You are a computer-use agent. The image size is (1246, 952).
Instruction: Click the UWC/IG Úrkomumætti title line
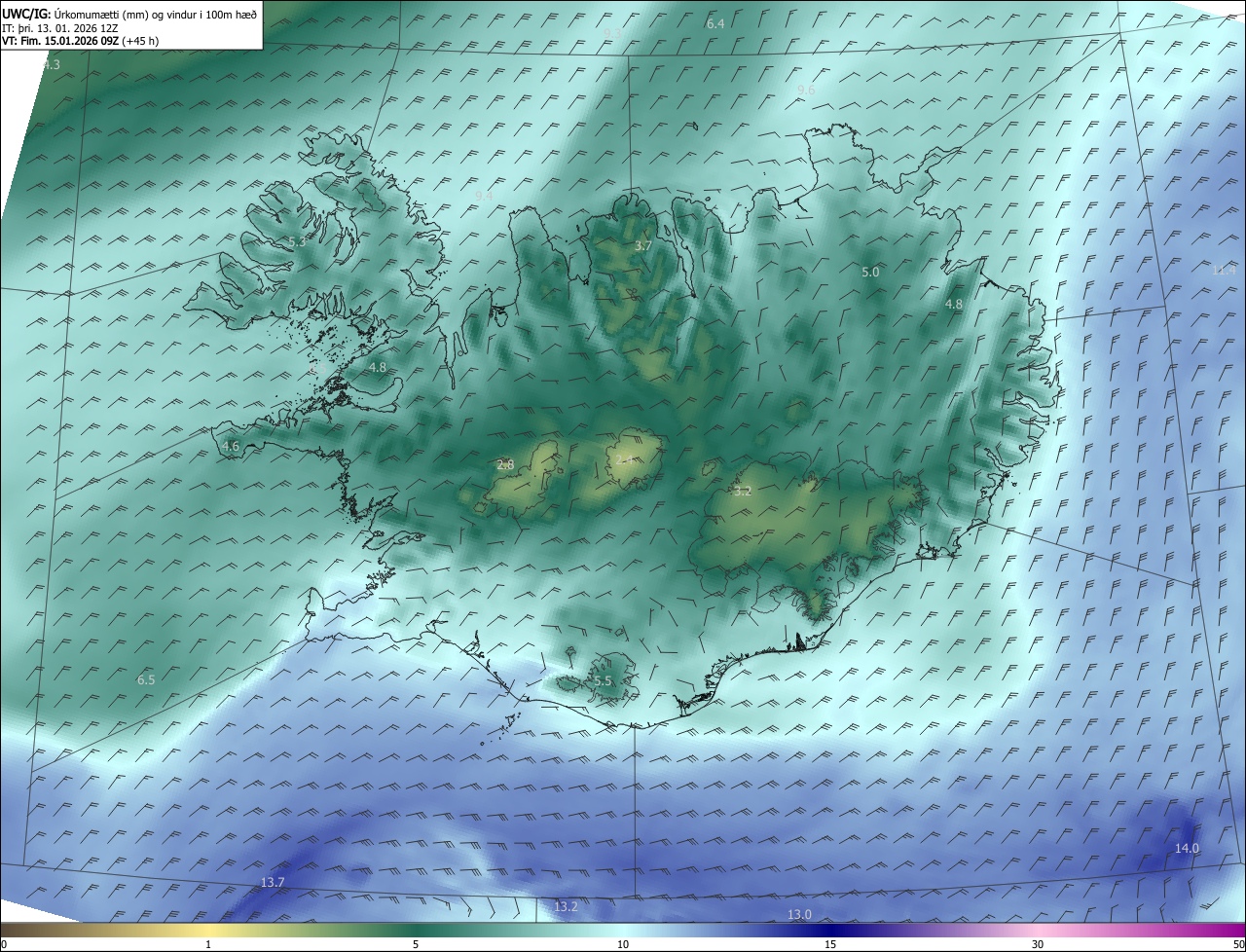point(129,14)
